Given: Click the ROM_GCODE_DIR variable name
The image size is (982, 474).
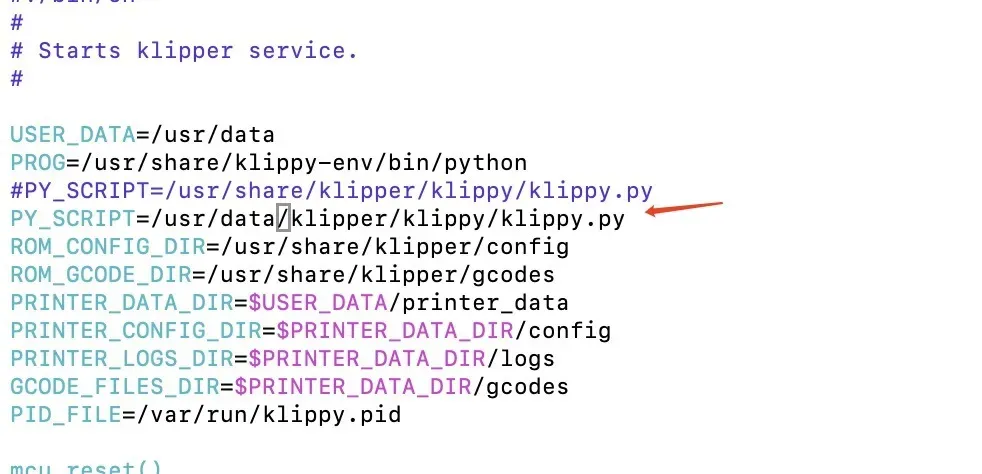Looking at the screenshot, I should click(x=101, y=275).
